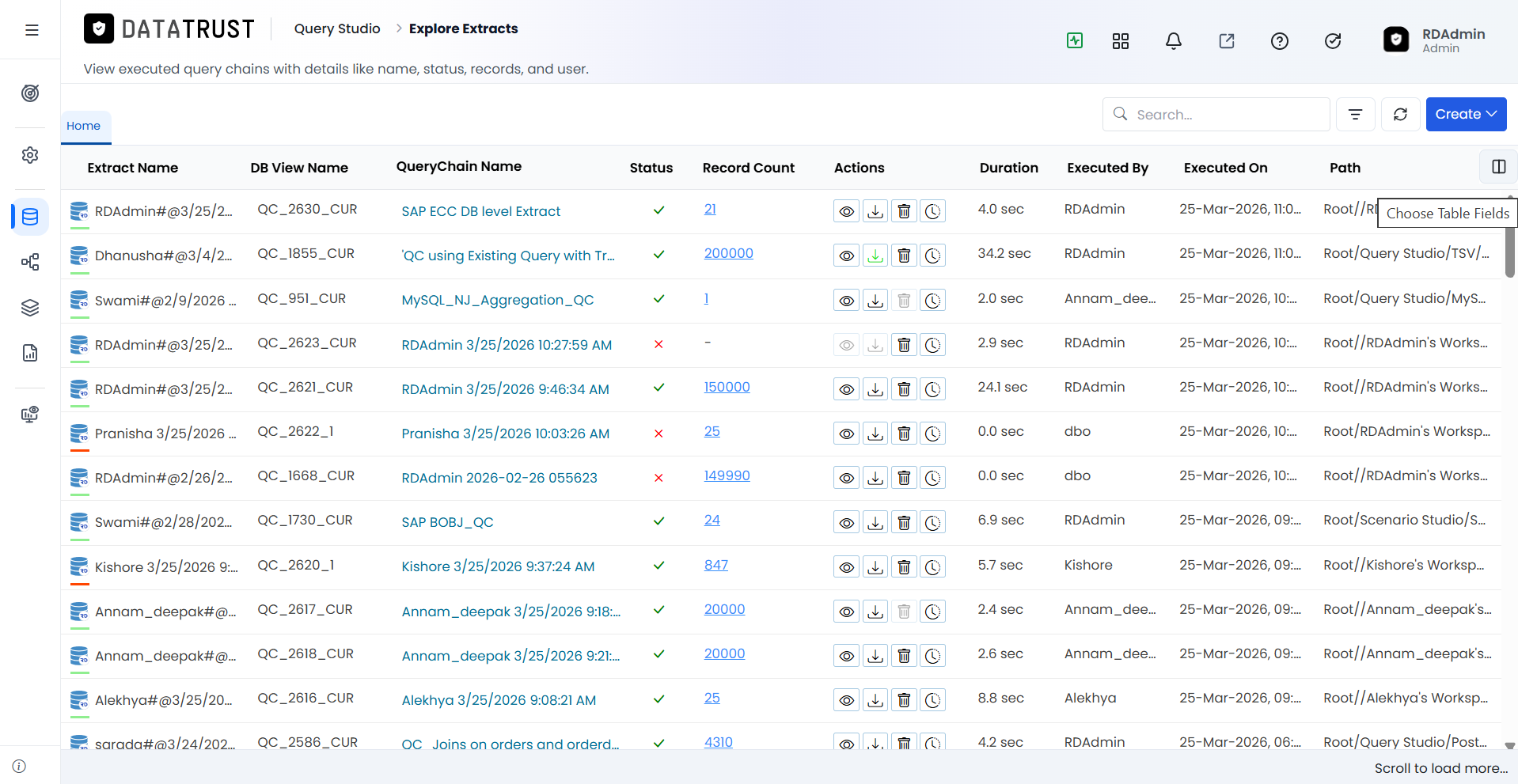Select the Home tab
The width and height of the screenshot is (1518, 784).
84,126
